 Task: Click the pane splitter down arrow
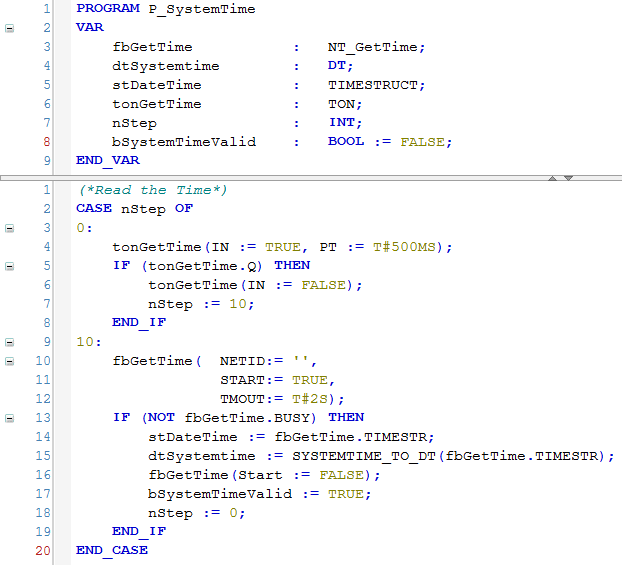coord(568,178)
